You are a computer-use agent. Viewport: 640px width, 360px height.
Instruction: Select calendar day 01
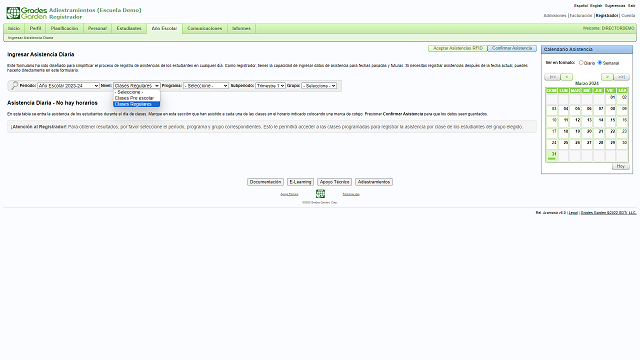(x=611, y=99)
